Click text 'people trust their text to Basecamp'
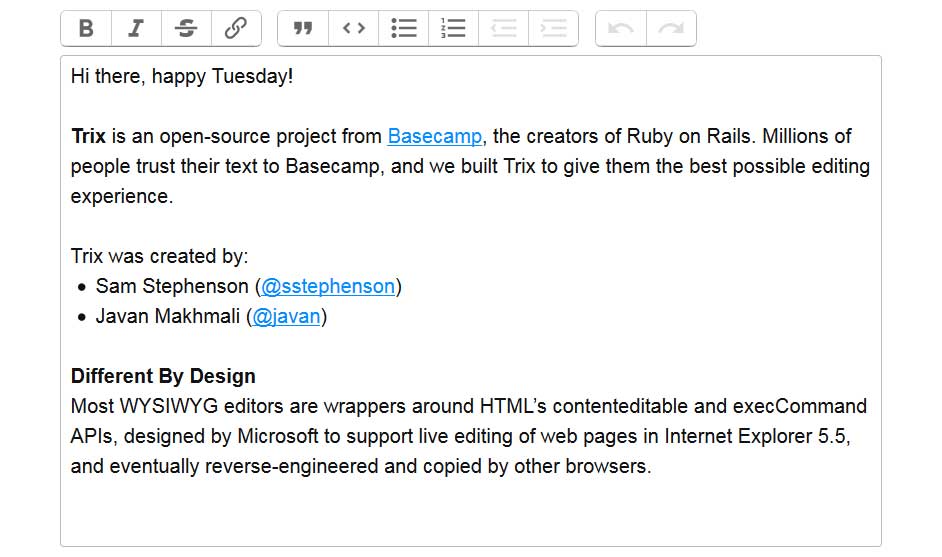 point(225,166)
